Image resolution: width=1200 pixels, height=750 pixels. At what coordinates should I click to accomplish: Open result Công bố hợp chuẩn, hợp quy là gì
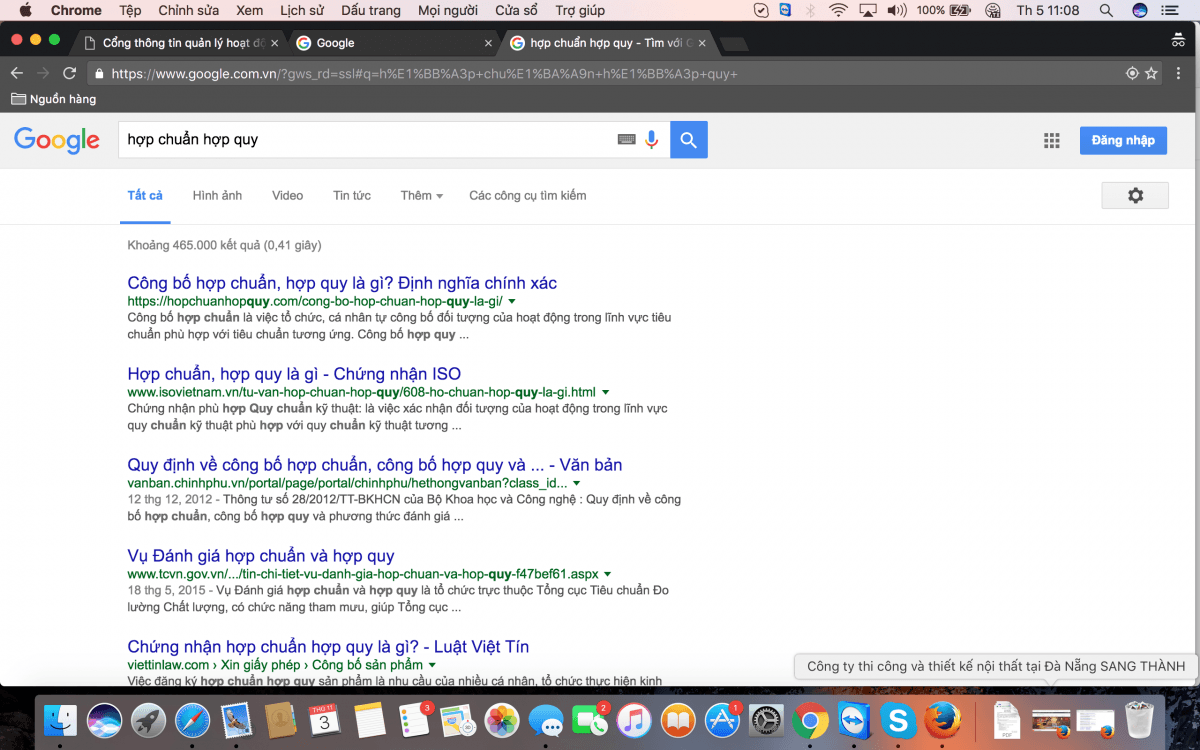click(x=342, y=283)
